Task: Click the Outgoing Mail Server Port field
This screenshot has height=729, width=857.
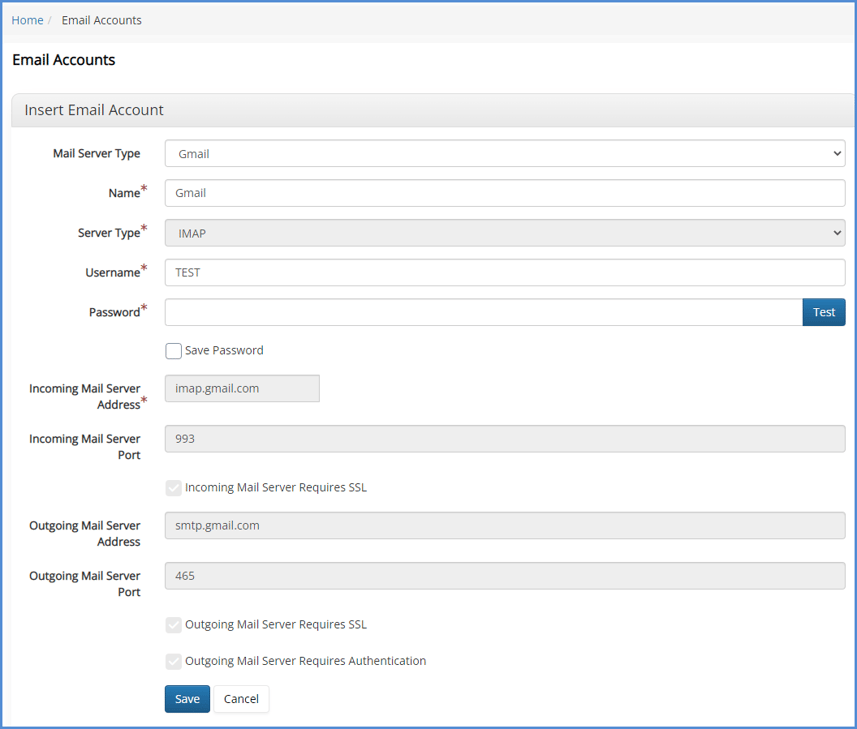Action: [504, 575]
